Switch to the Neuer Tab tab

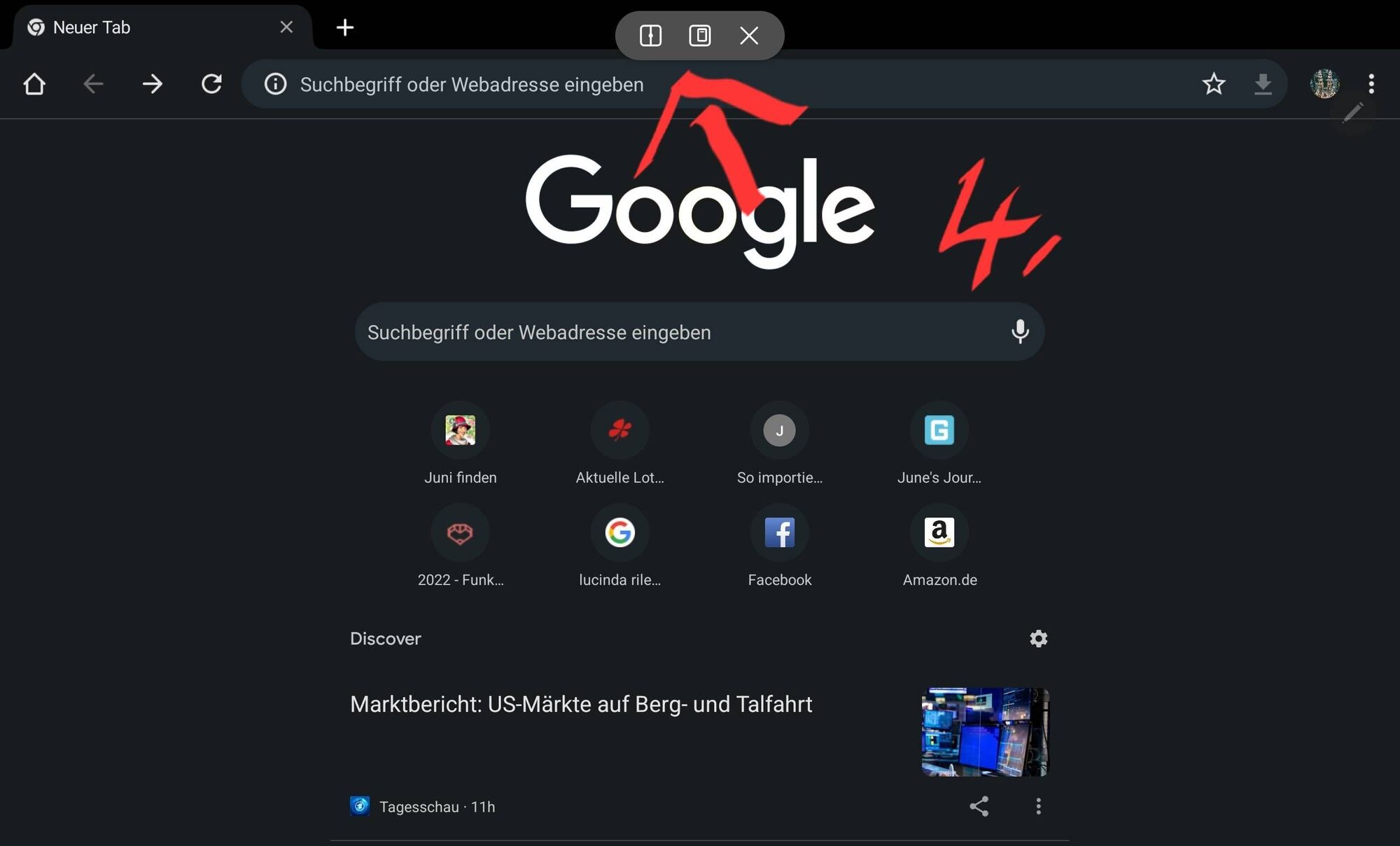click(x=162, y=27)
